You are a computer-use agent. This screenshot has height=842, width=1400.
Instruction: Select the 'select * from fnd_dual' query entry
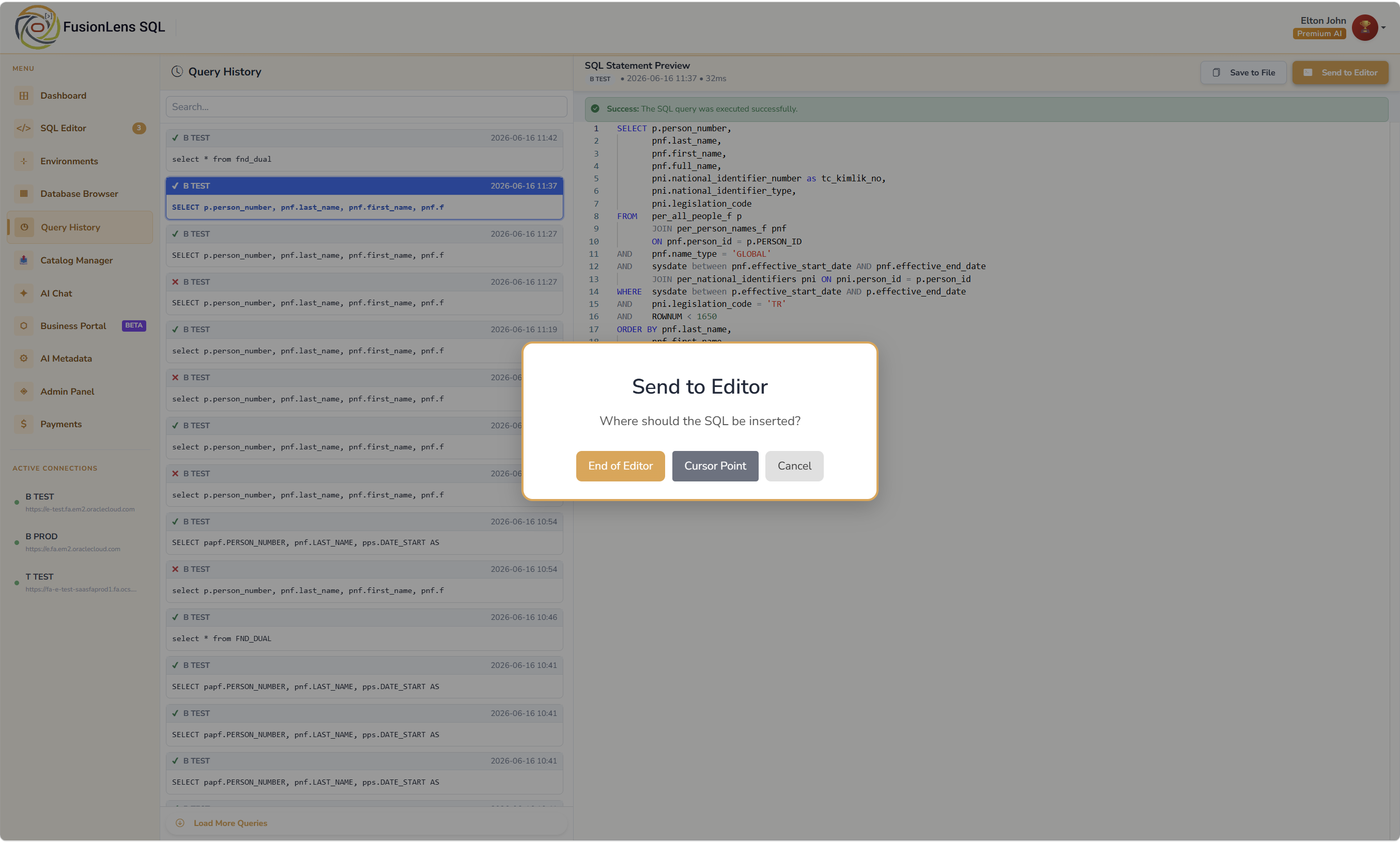[364, 150]
